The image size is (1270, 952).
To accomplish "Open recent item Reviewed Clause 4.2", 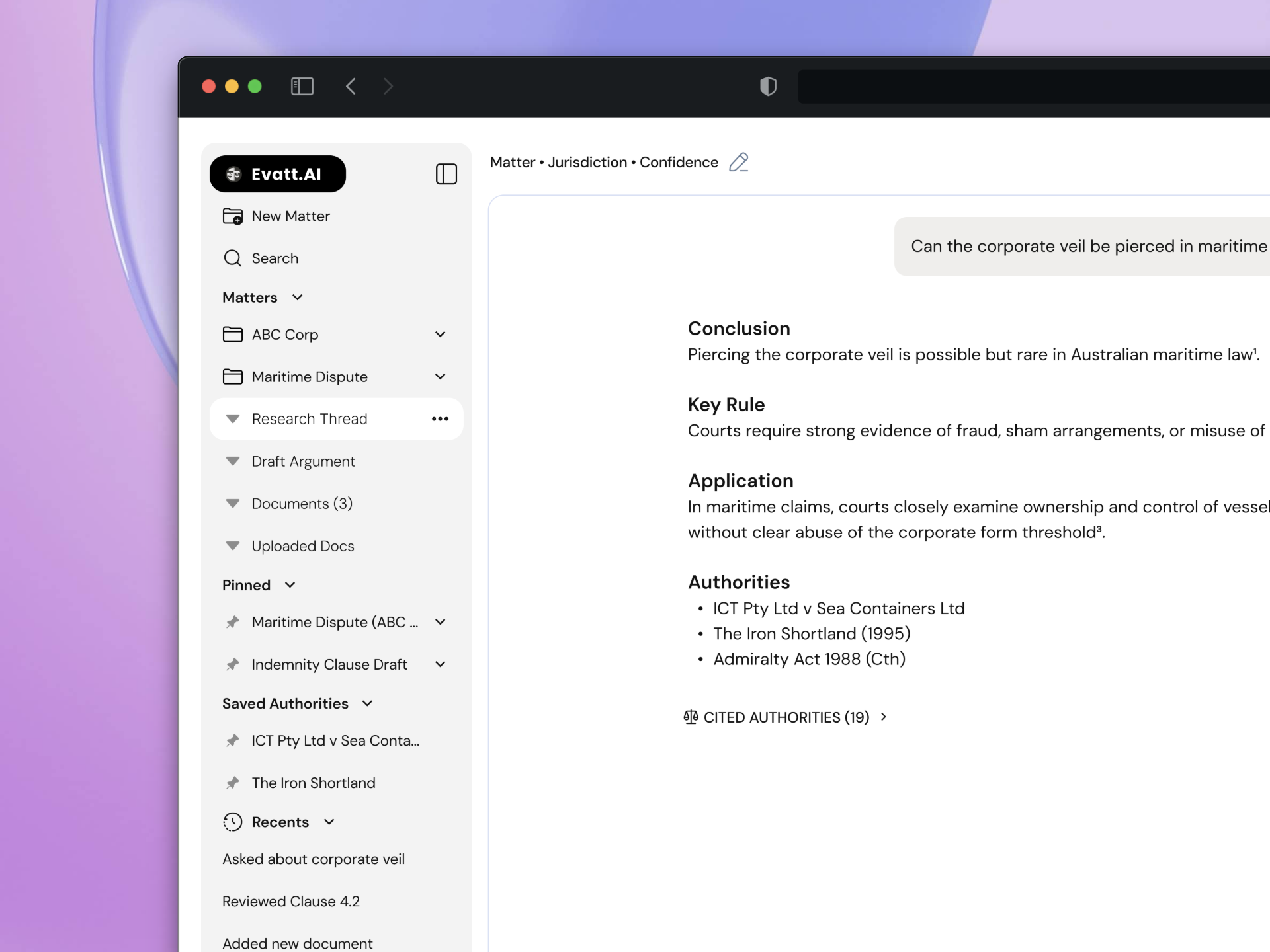I will (291, 902).
